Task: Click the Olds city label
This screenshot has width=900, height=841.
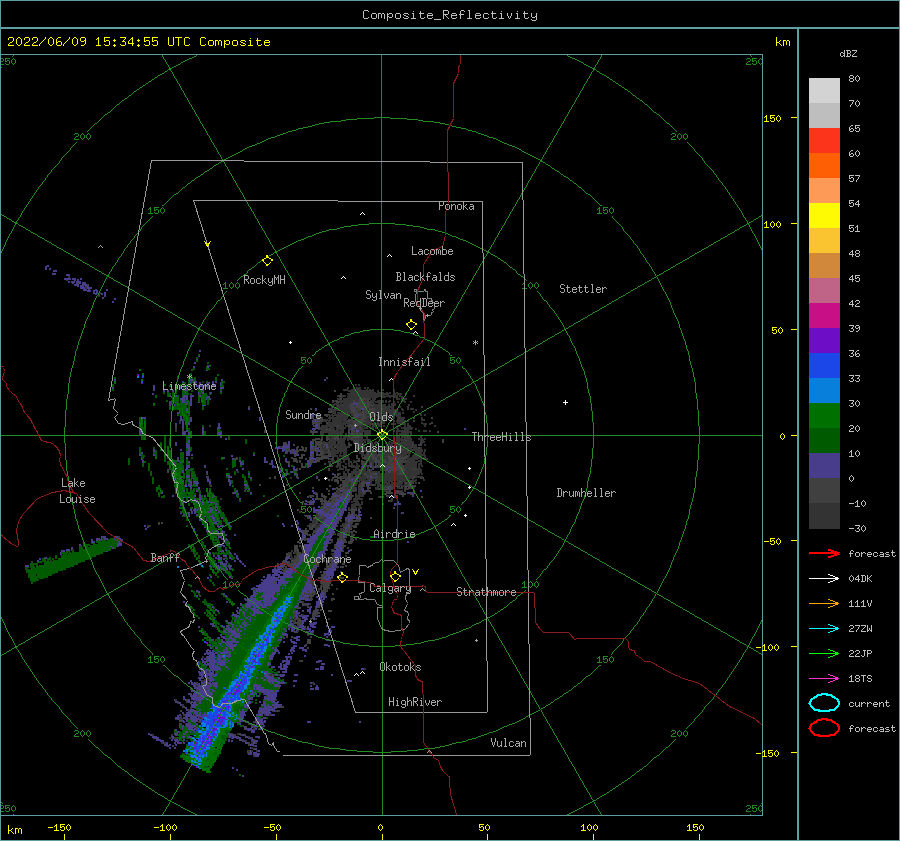Action: point(381,417)
